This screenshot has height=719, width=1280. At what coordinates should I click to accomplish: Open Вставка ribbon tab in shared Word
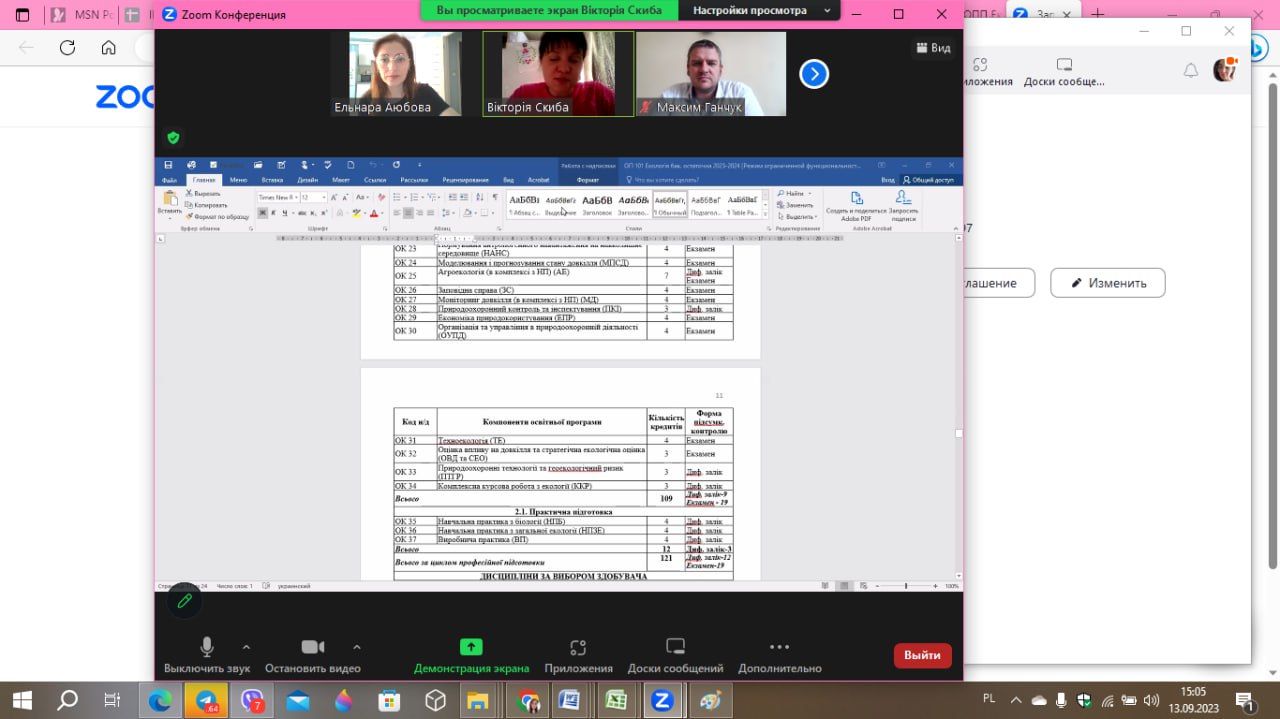pyautogui.click(x=272, y=180)
